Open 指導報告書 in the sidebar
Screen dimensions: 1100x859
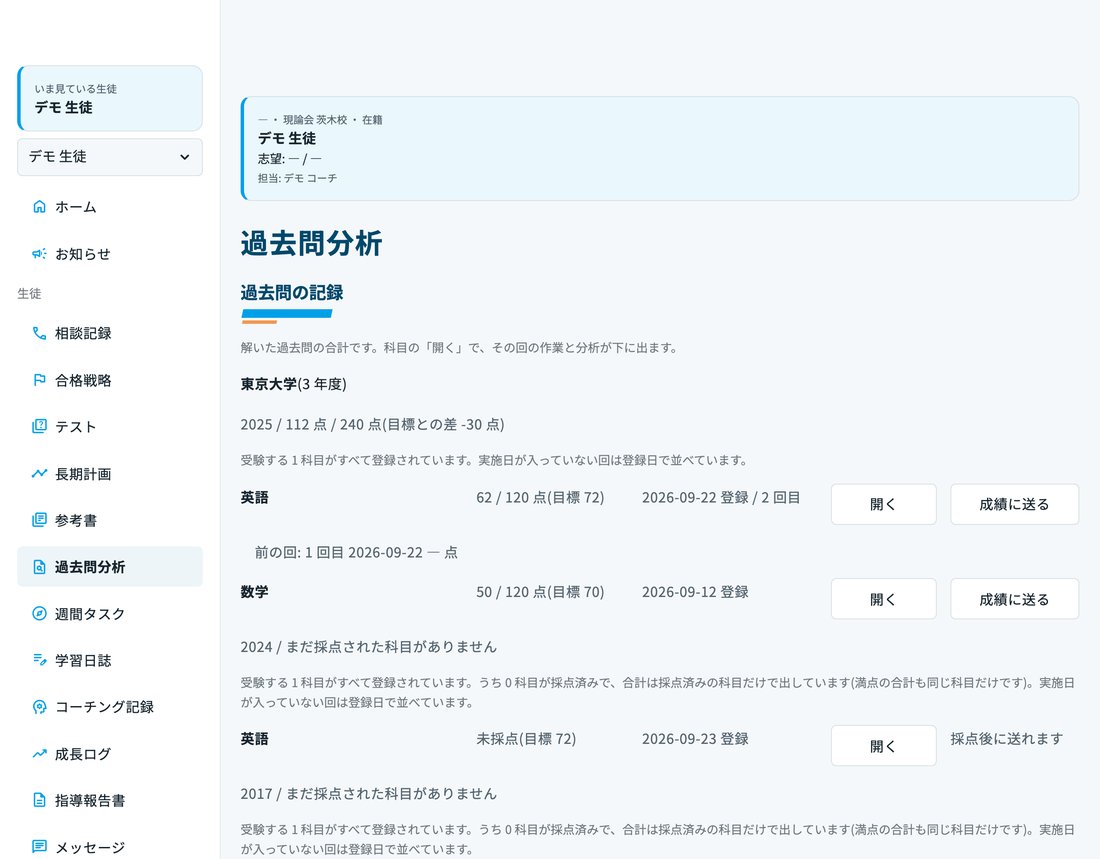110,800
